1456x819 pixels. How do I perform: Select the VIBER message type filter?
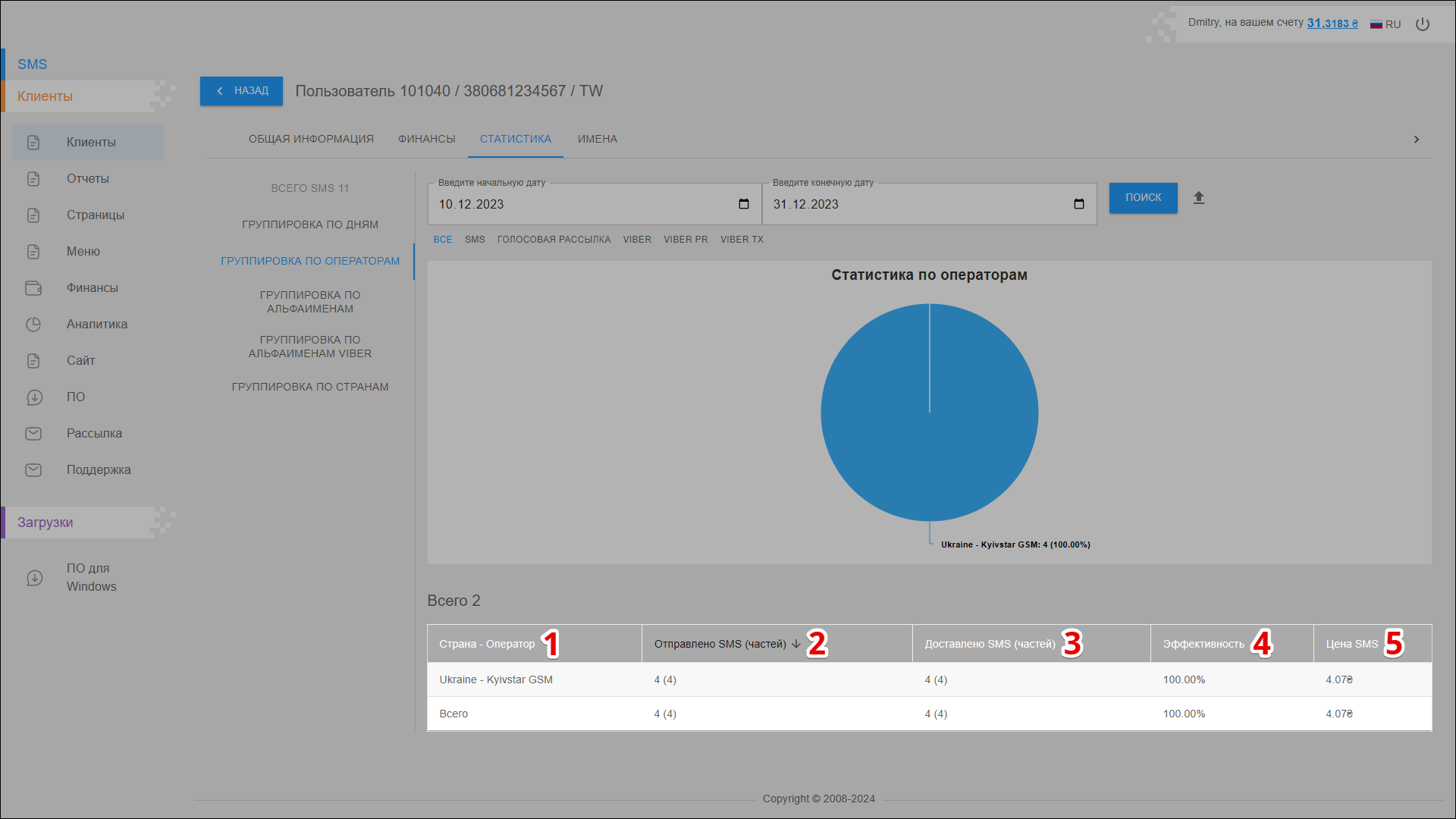click(637, 240)
